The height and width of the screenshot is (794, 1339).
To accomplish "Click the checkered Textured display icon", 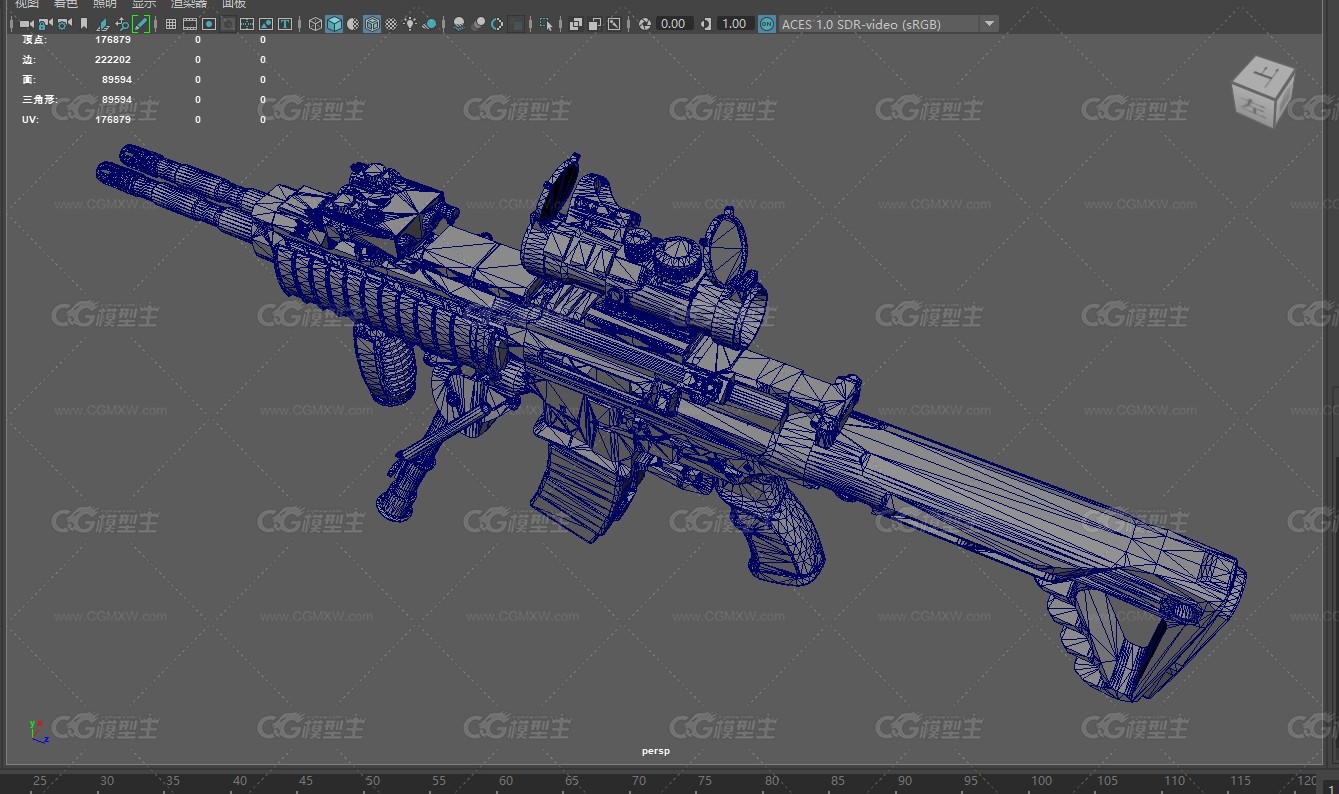I will click(391, 24).
